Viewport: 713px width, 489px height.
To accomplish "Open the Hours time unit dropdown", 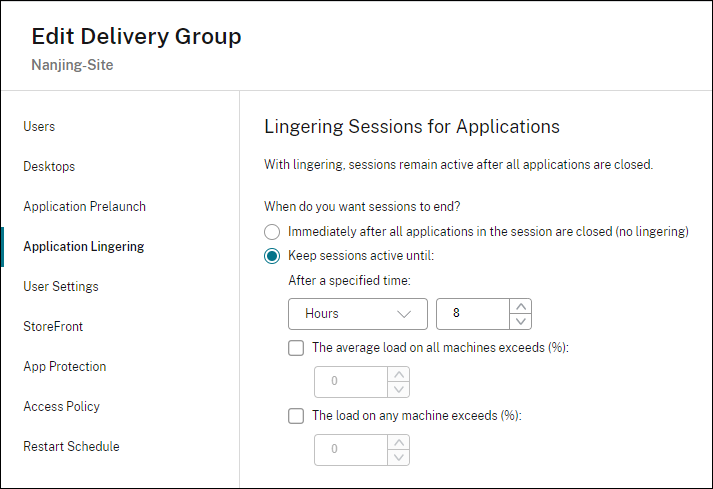I will tap(358, 314).
